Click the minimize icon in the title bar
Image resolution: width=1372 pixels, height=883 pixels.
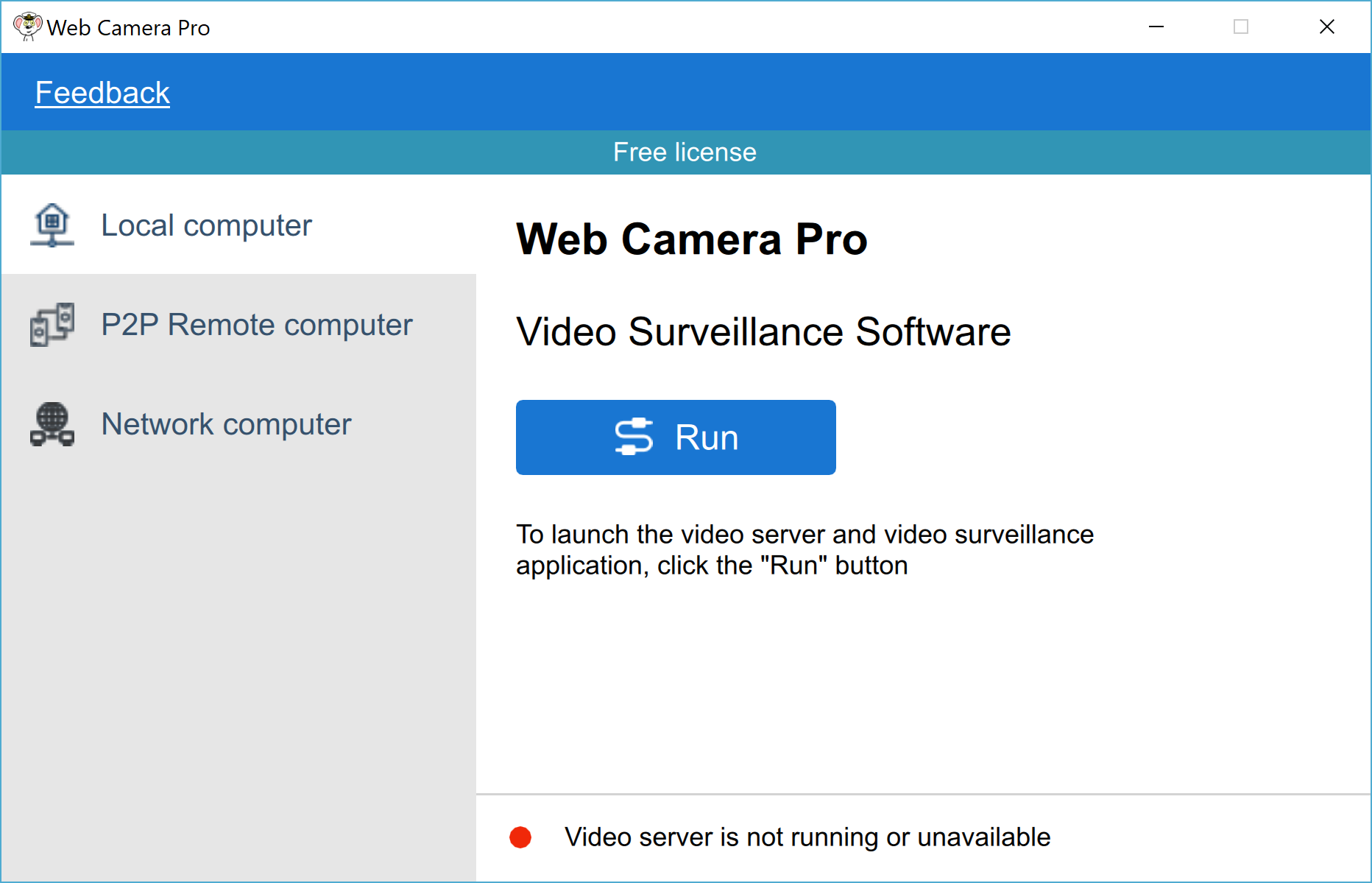pyautogui.click(x=1156, y=27)
